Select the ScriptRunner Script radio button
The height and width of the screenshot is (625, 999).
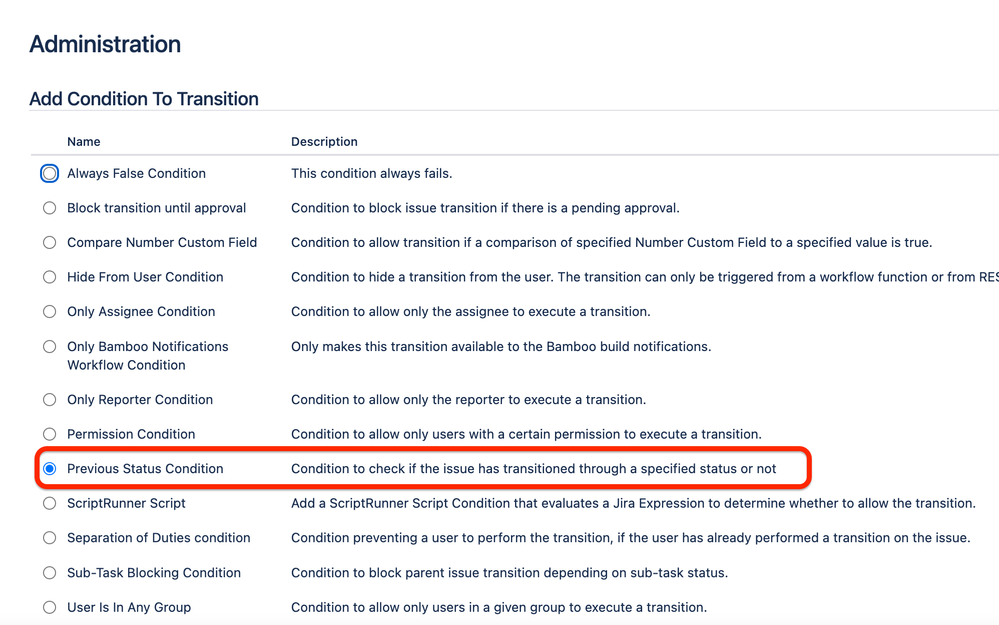[49, 503]
